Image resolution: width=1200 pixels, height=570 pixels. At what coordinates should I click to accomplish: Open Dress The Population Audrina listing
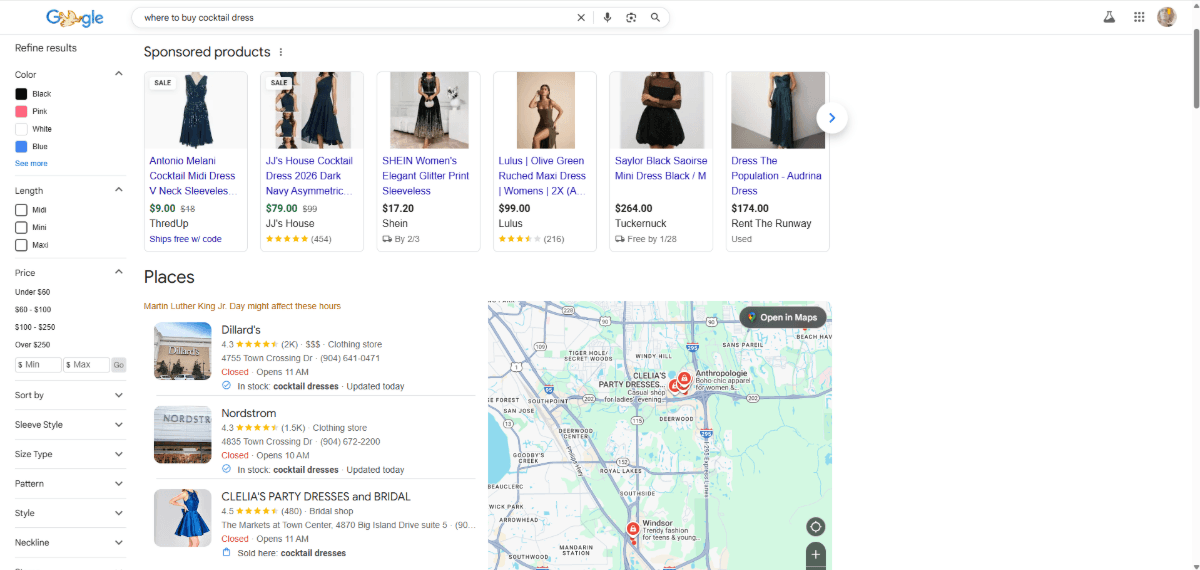coord(776,176)
